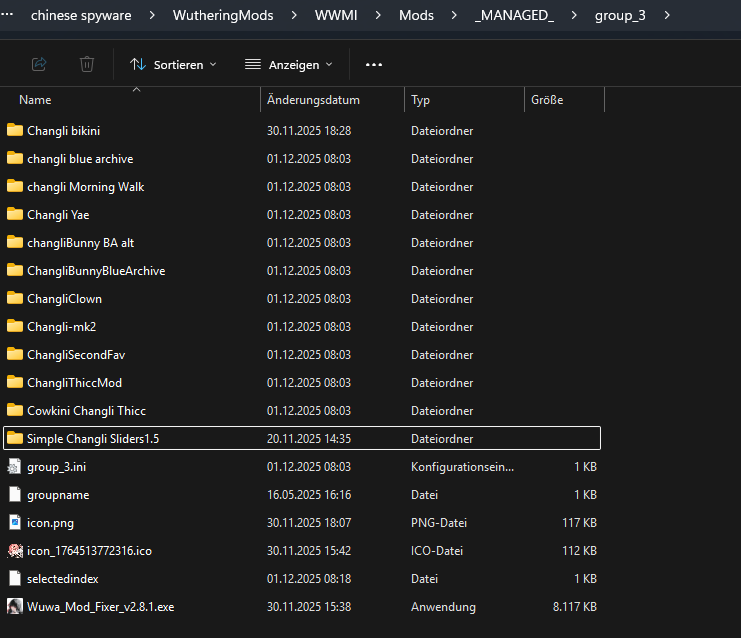This screenshot has height=638, width=741.
Task: Click date '16.05.2025 16:16' of groupname
Action: click(x=309, y=495)
